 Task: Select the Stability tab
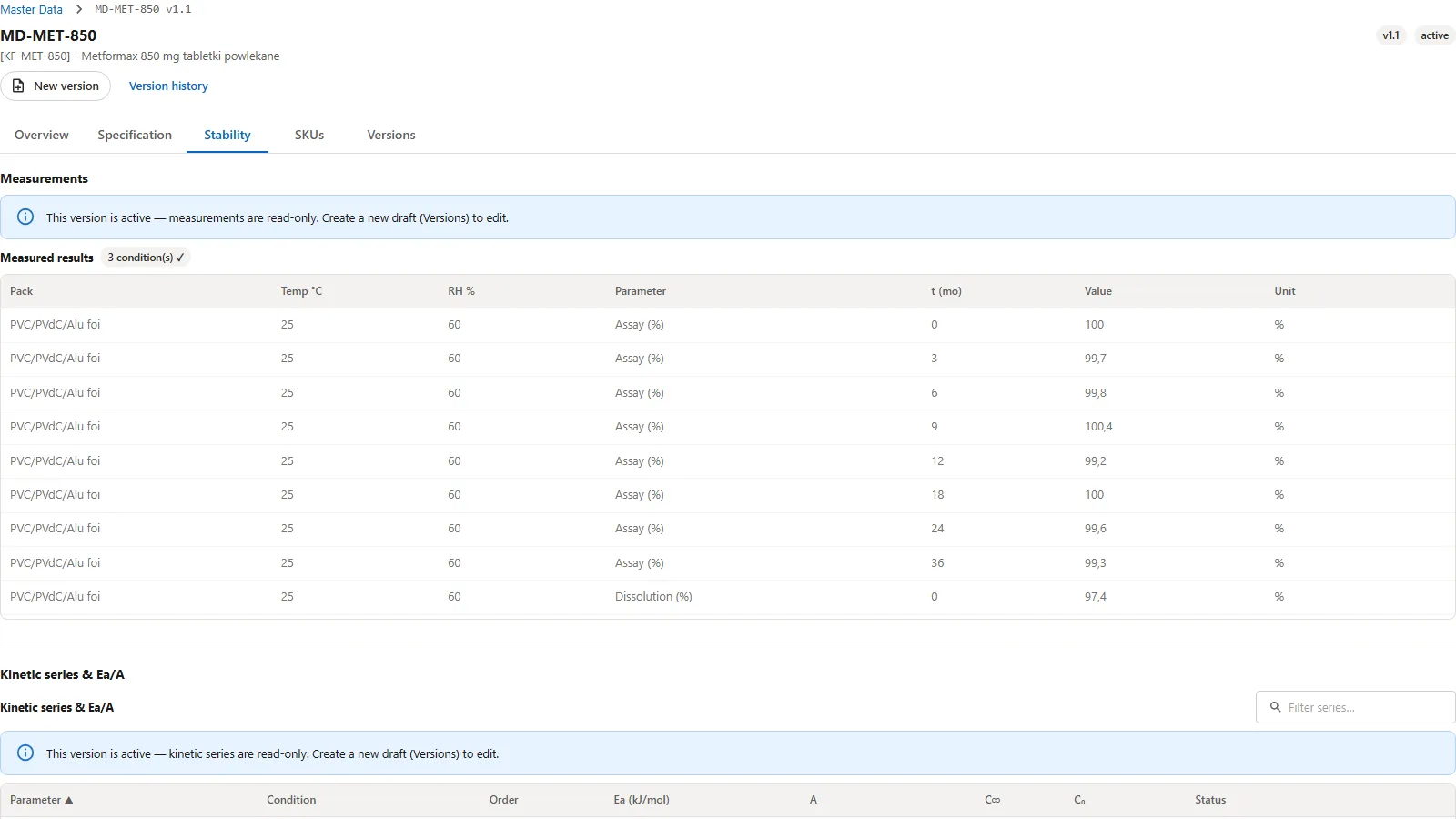click(x=227, y=135)
